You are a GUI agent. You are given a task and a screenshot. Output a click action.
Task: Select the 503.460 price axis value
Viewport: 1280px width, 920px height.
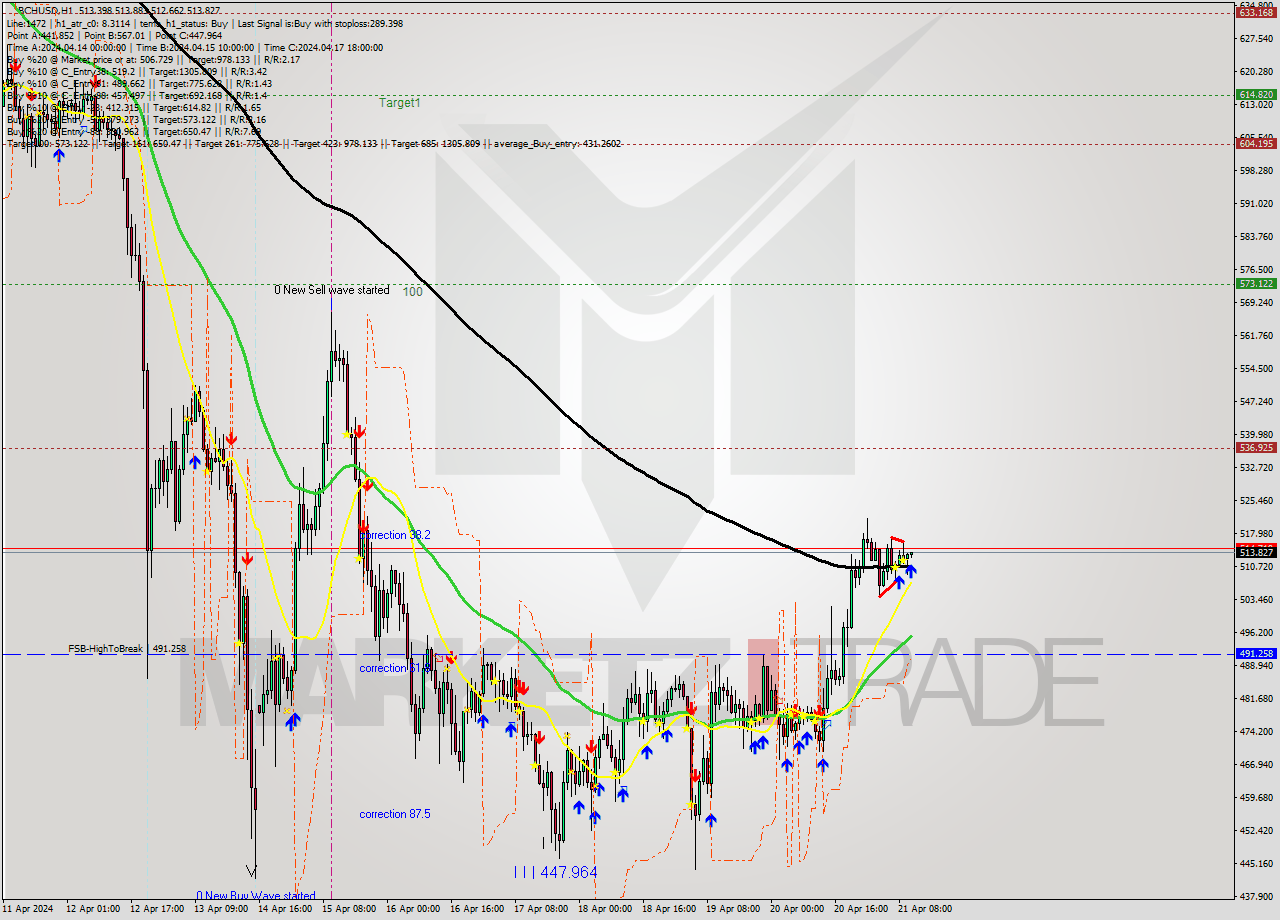1255,600
